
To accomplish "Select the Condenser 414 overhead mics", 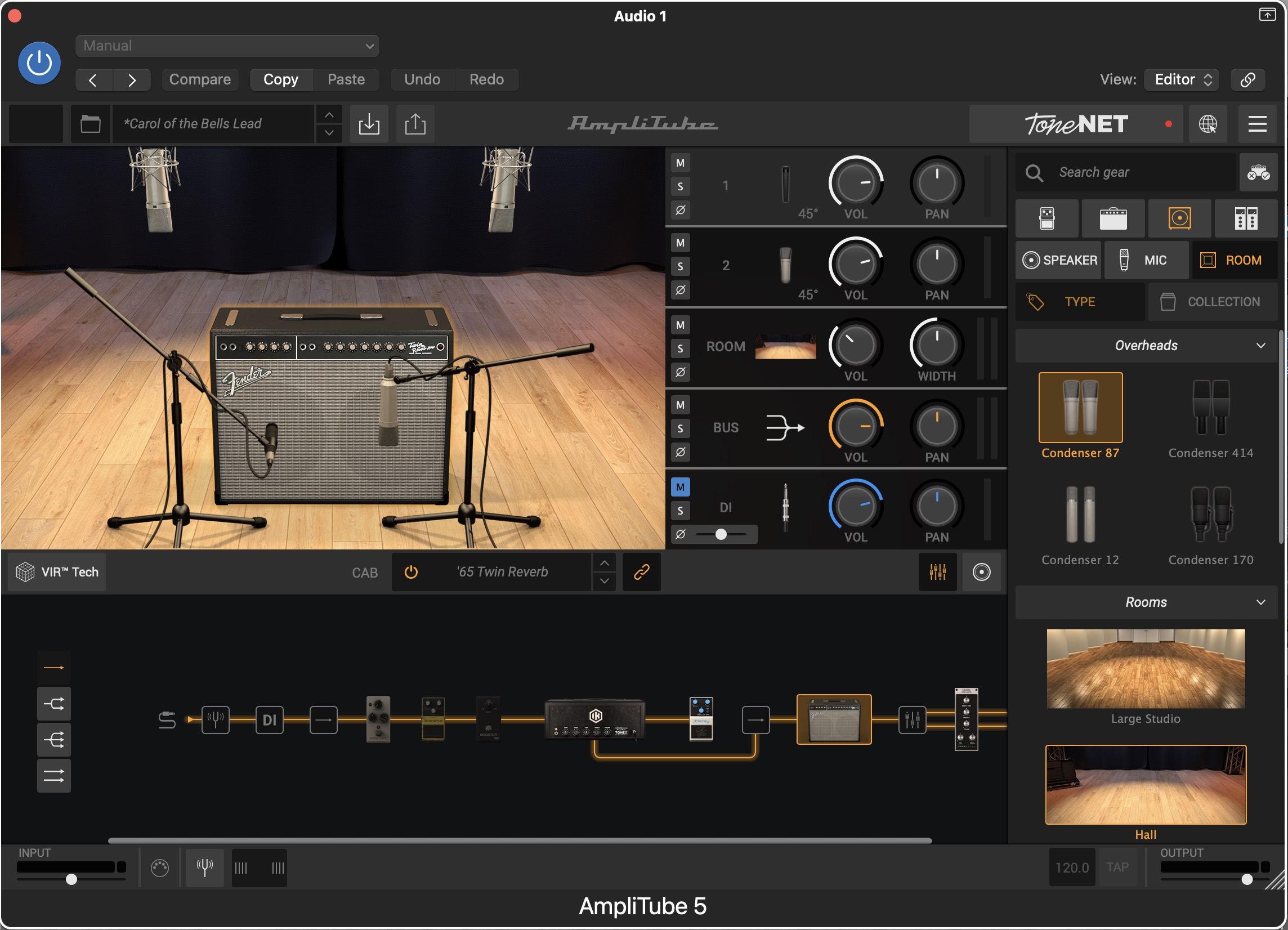I will pyautogui.click(x=1211, y=408).
